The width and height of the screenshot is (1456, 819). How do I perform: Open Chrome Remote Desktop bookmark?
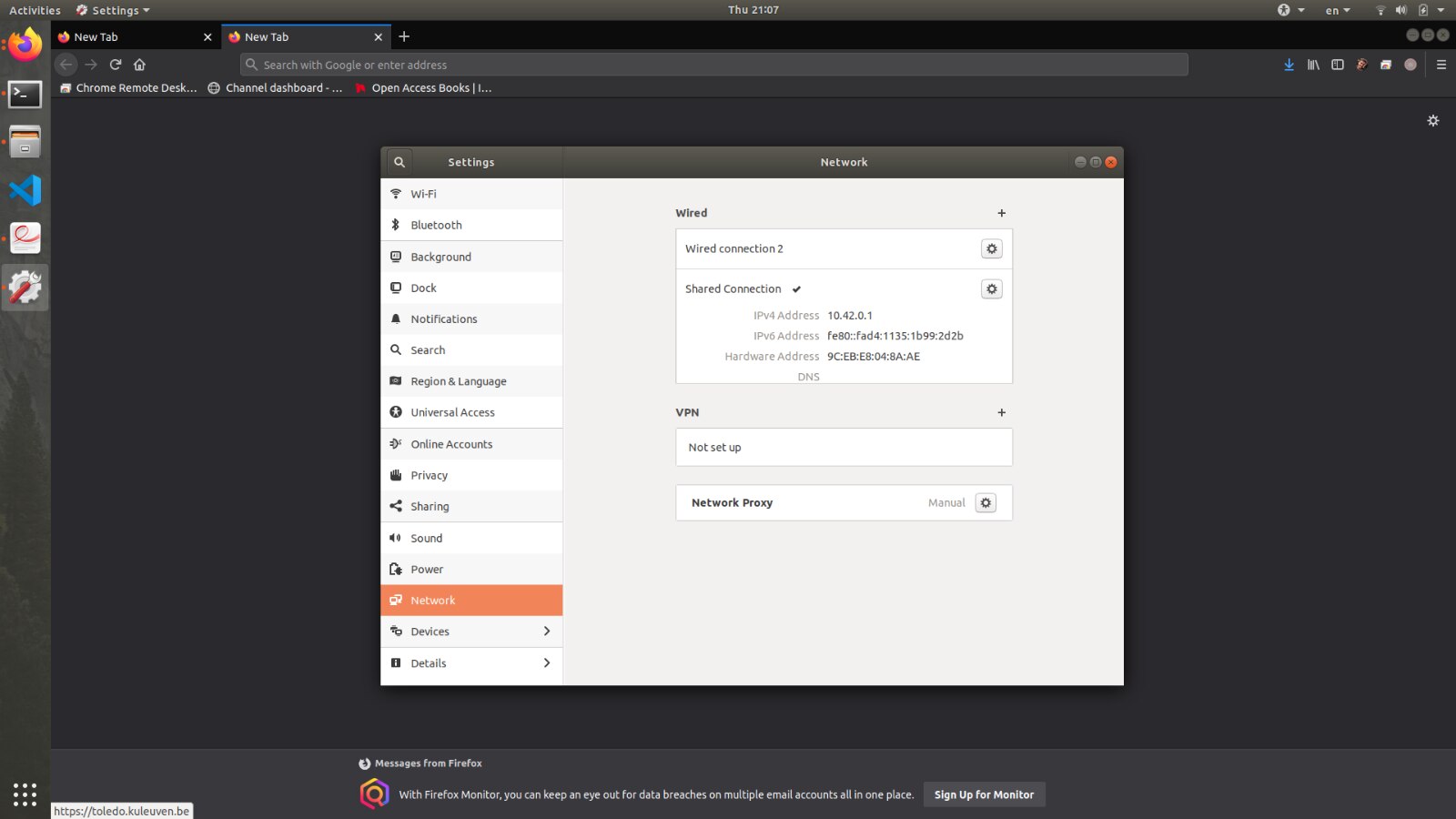tap(128, 88)
